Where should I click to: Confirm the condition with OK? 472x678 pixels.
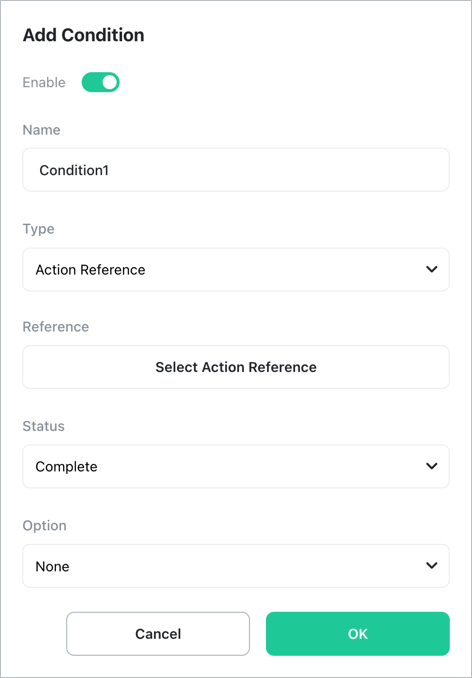(x=357, y=633)
